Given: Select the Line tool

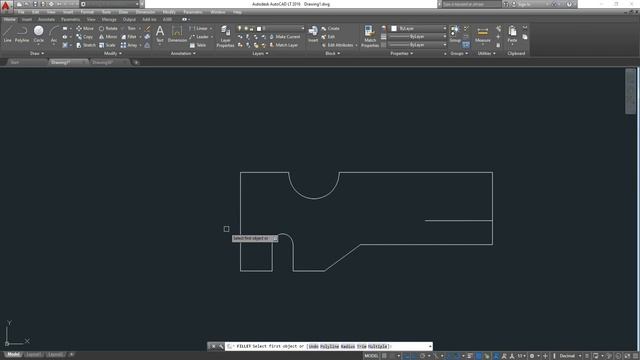Looking at the screenshot, I should point(7,33).
